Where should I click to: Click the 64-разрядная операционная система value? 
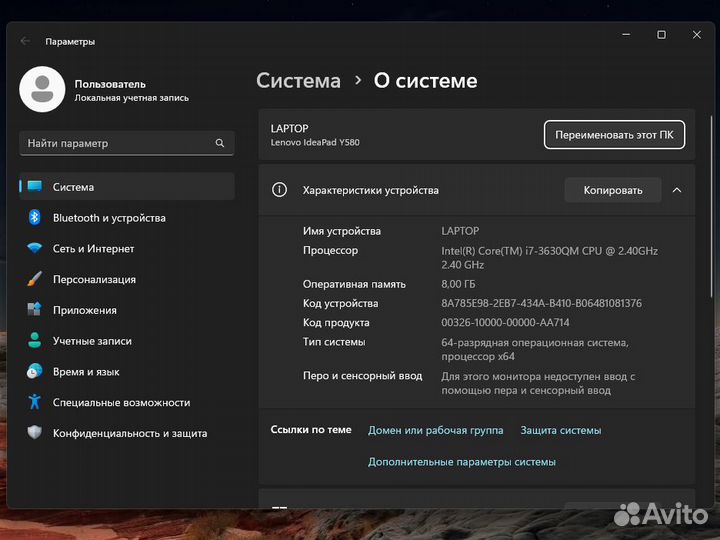click(534, 349)
